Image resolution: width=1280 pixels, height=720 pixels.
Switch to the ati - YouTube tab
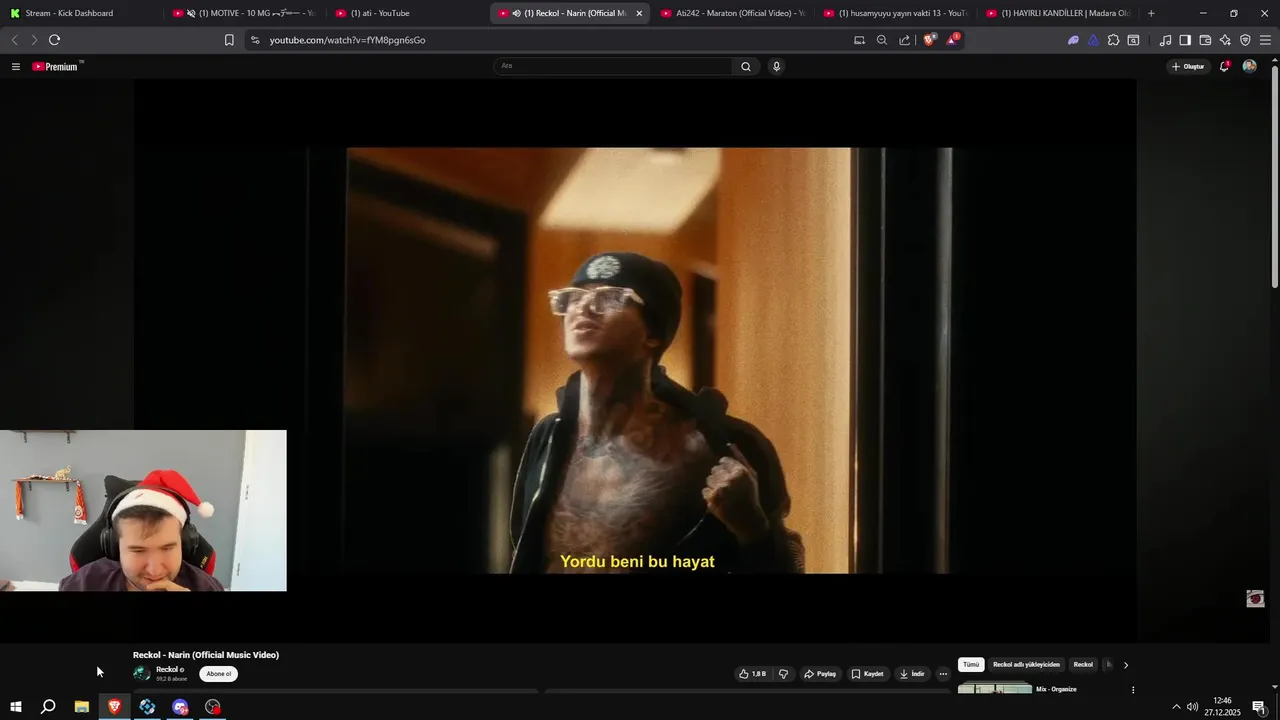(x=408, y=13)
